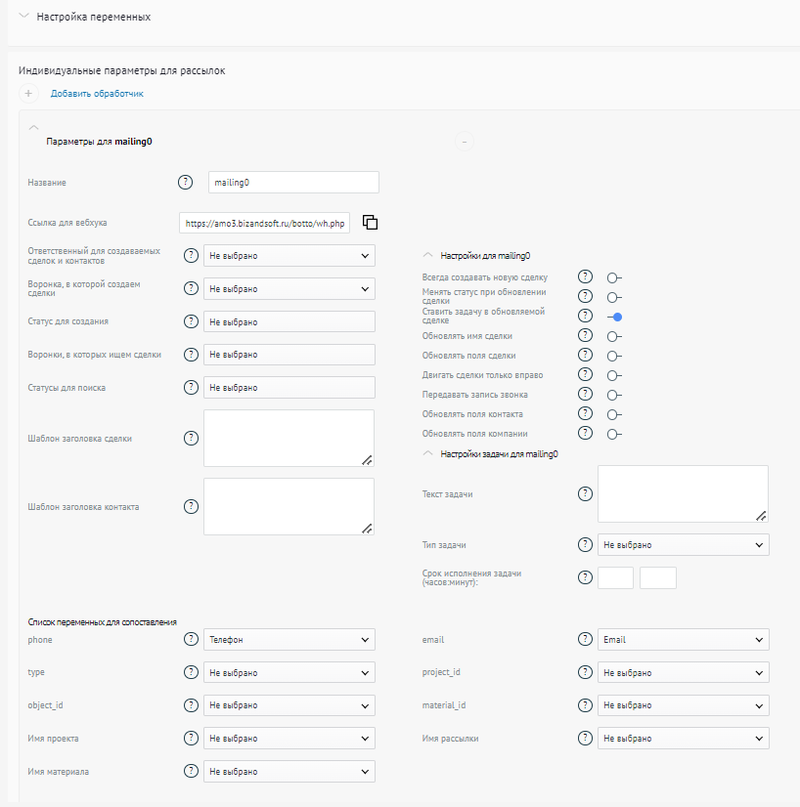Open Воронка, в которой создаем сделки dropdown
This screenshot has height=807, width=800.
pos(289,289)
